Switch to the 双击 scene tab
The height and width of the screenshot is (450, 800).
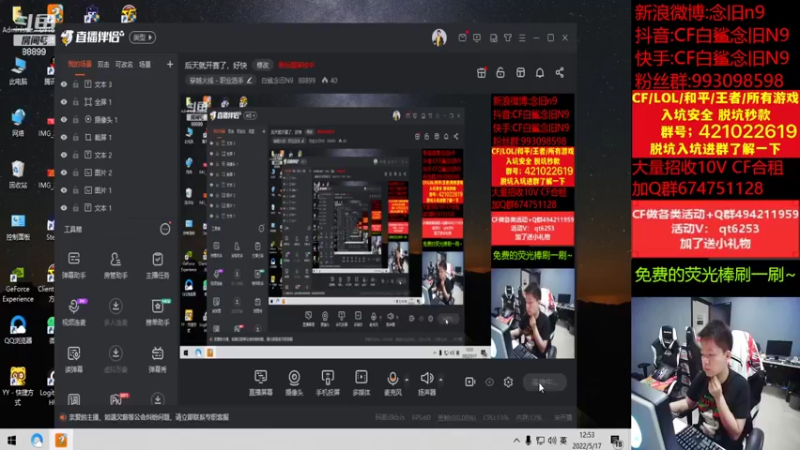click(103, 64)
